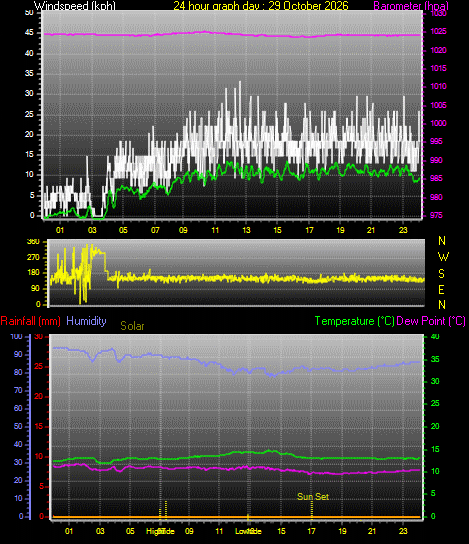Select the Temperature (°C) legend label
This screenshot has width=469, height=544.
coord(355,321)
